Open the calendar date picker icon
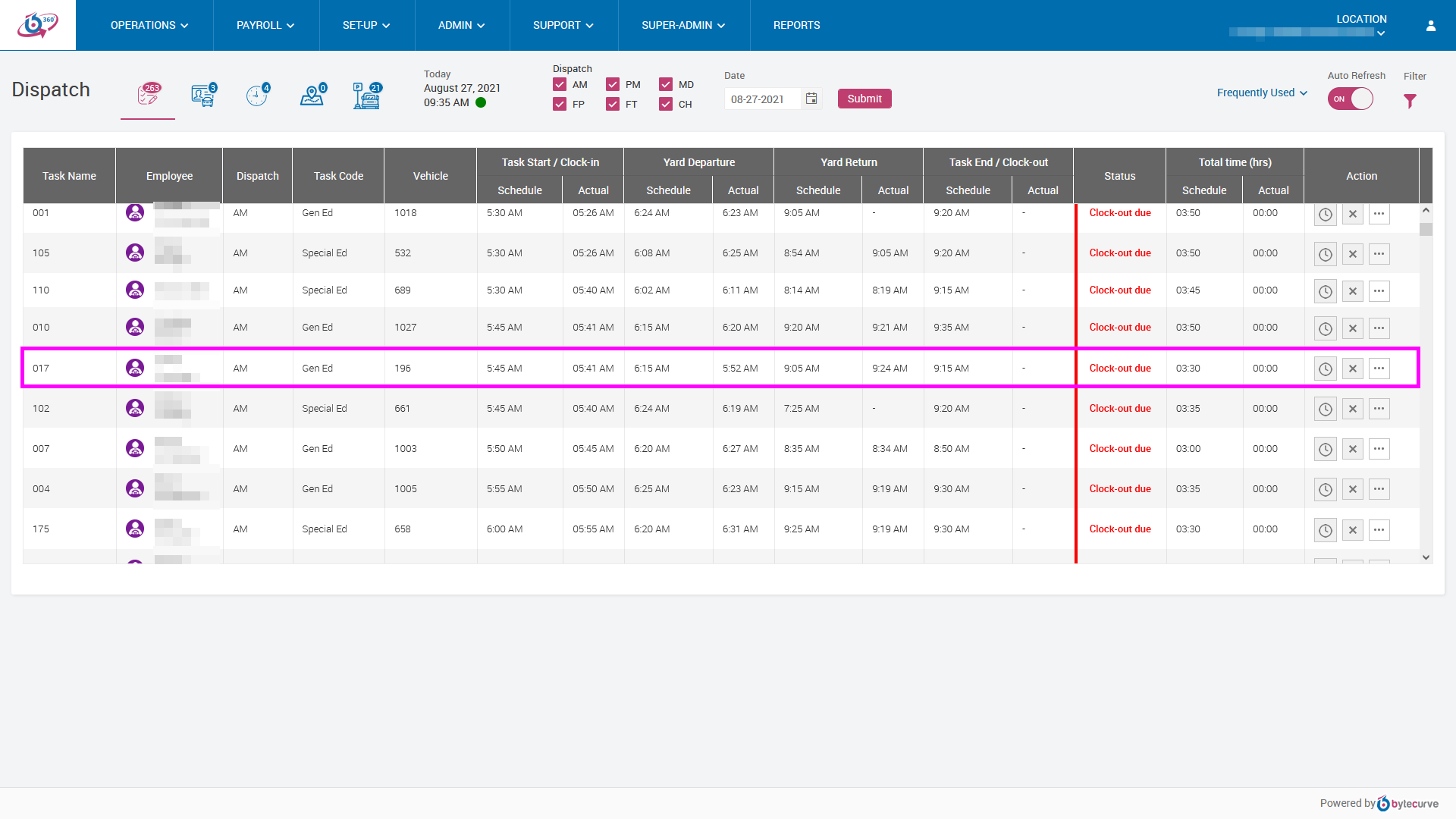The height and width of the screenshot is (819, 1456). [811, 99]
